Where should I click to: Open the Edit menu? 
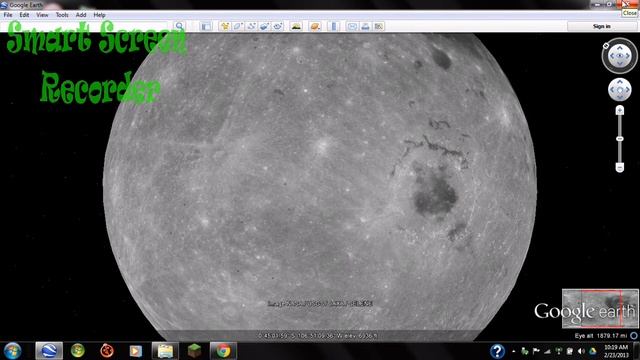pos(24,15)
